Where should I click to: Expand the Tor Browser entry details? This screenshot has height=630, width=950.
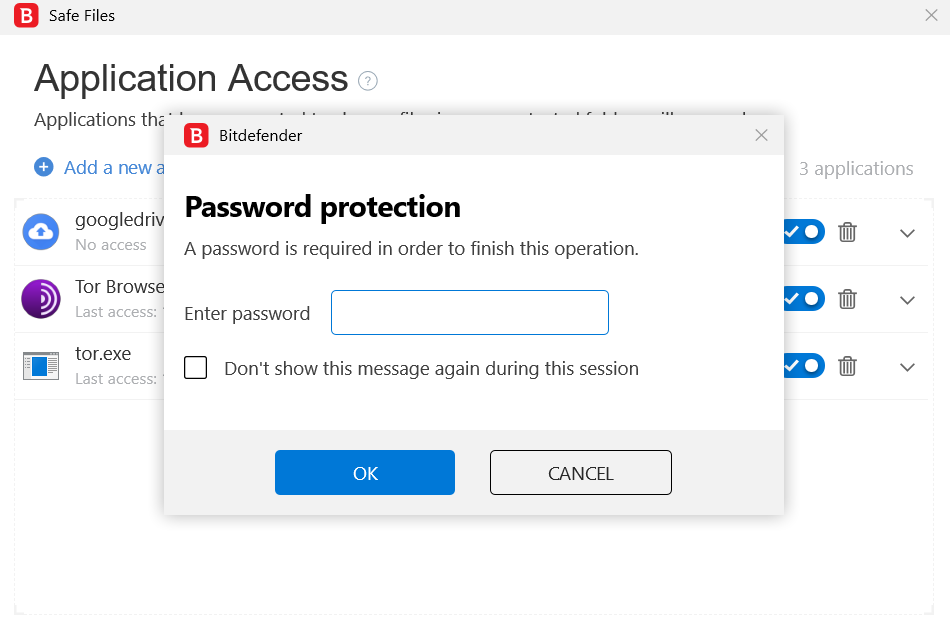(907, 299)
